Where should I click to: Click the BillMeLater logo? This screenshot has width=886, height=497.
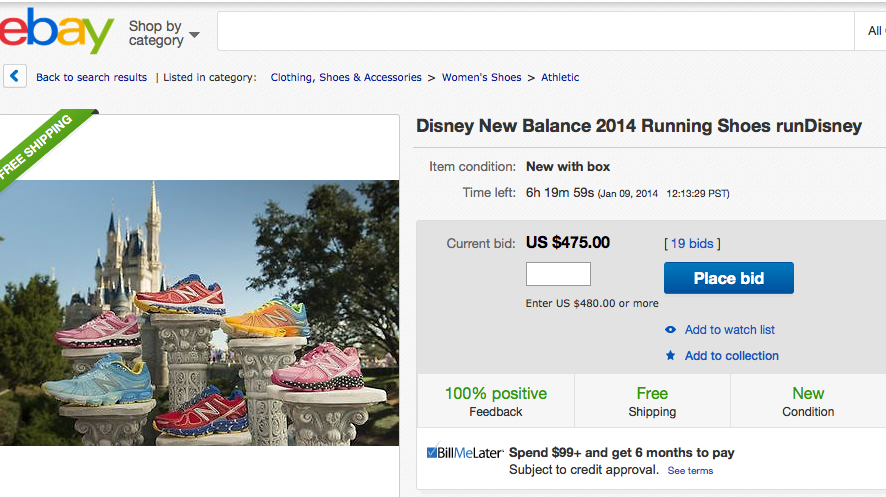click(464, 452)
